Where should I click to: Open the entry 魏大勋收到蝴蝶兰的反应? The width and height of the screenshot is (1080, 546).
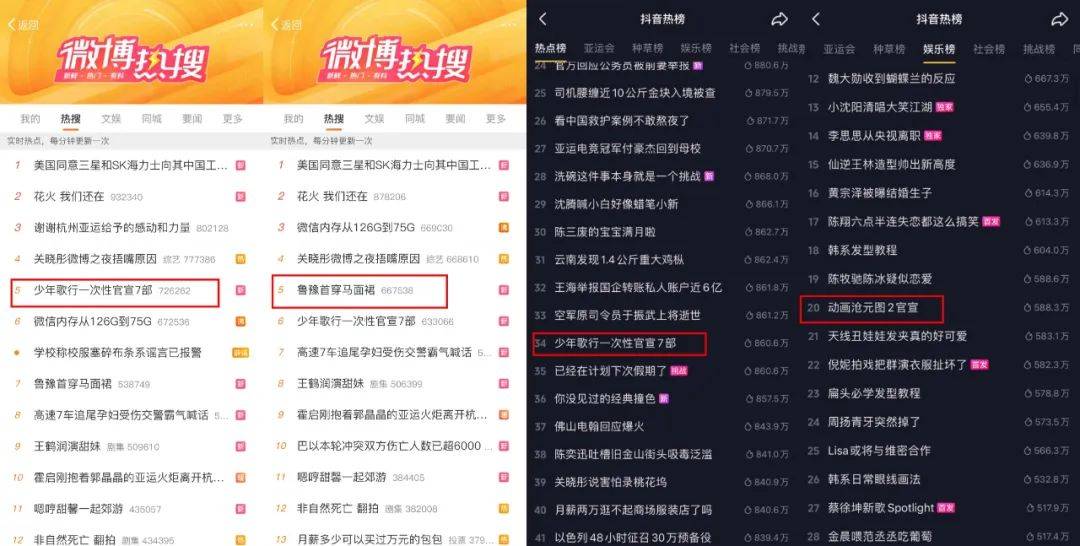click(x=891, y=78)
